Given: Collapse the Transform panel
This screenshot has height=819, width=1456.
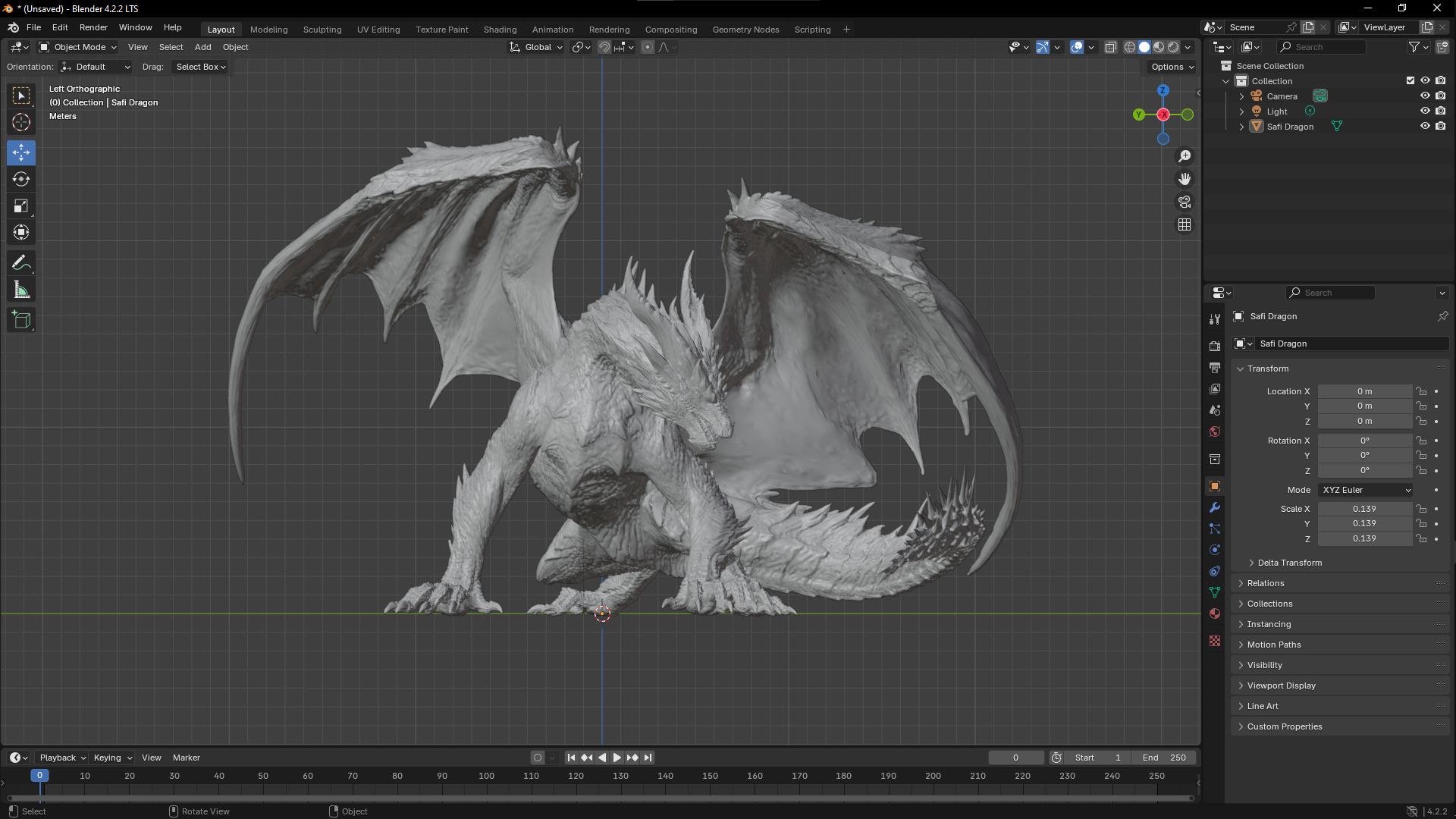Looking at the screenshot, I should point(1267,369).
